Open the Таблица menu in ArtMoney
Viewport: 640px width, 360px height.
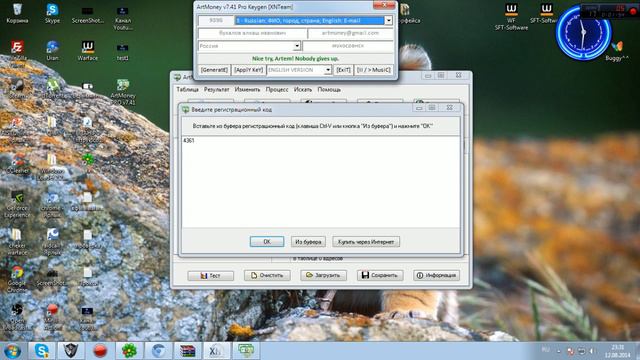pos(187,89)
